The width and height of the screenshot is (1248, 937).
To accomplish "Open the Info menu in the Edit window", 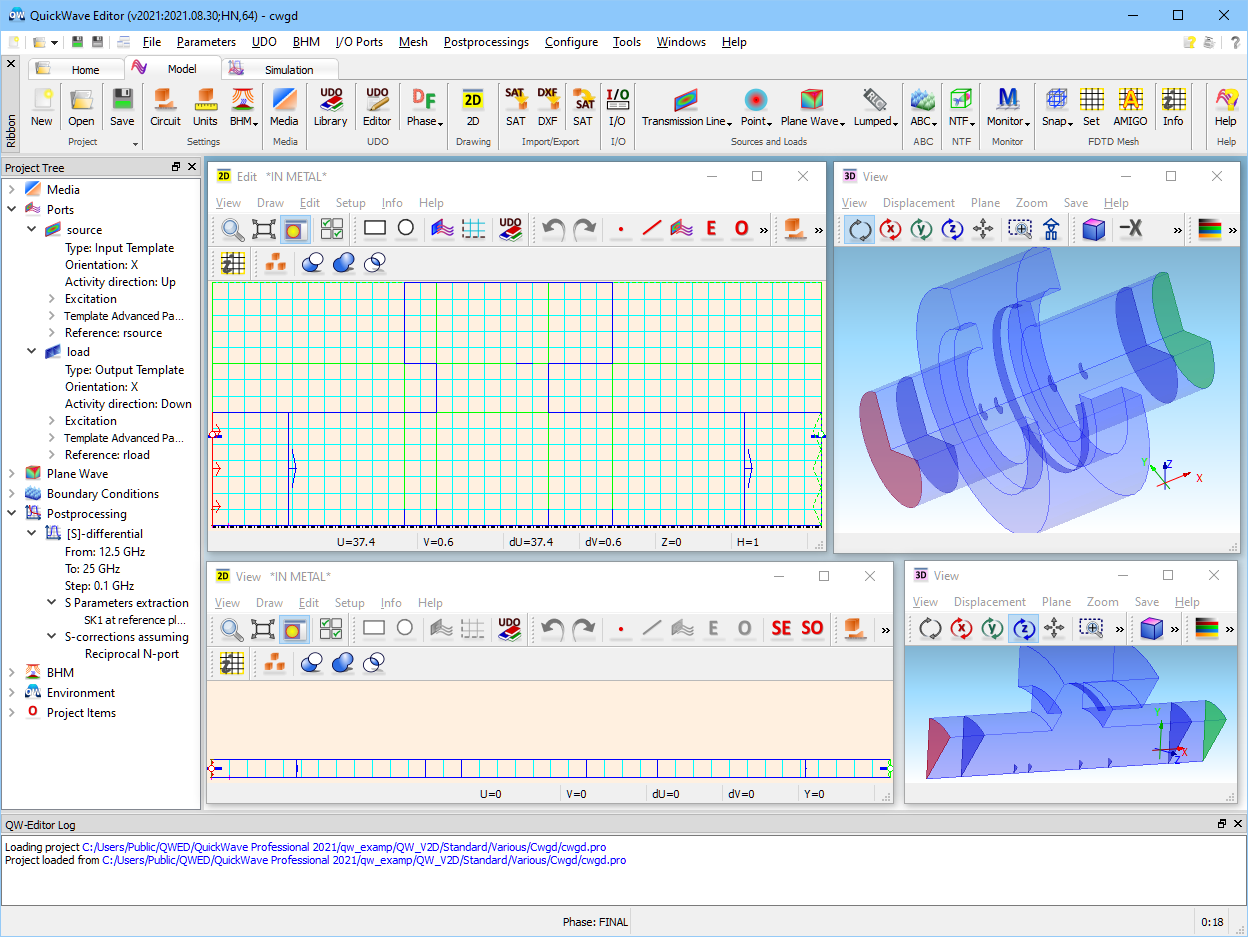I will coord(392,203).
